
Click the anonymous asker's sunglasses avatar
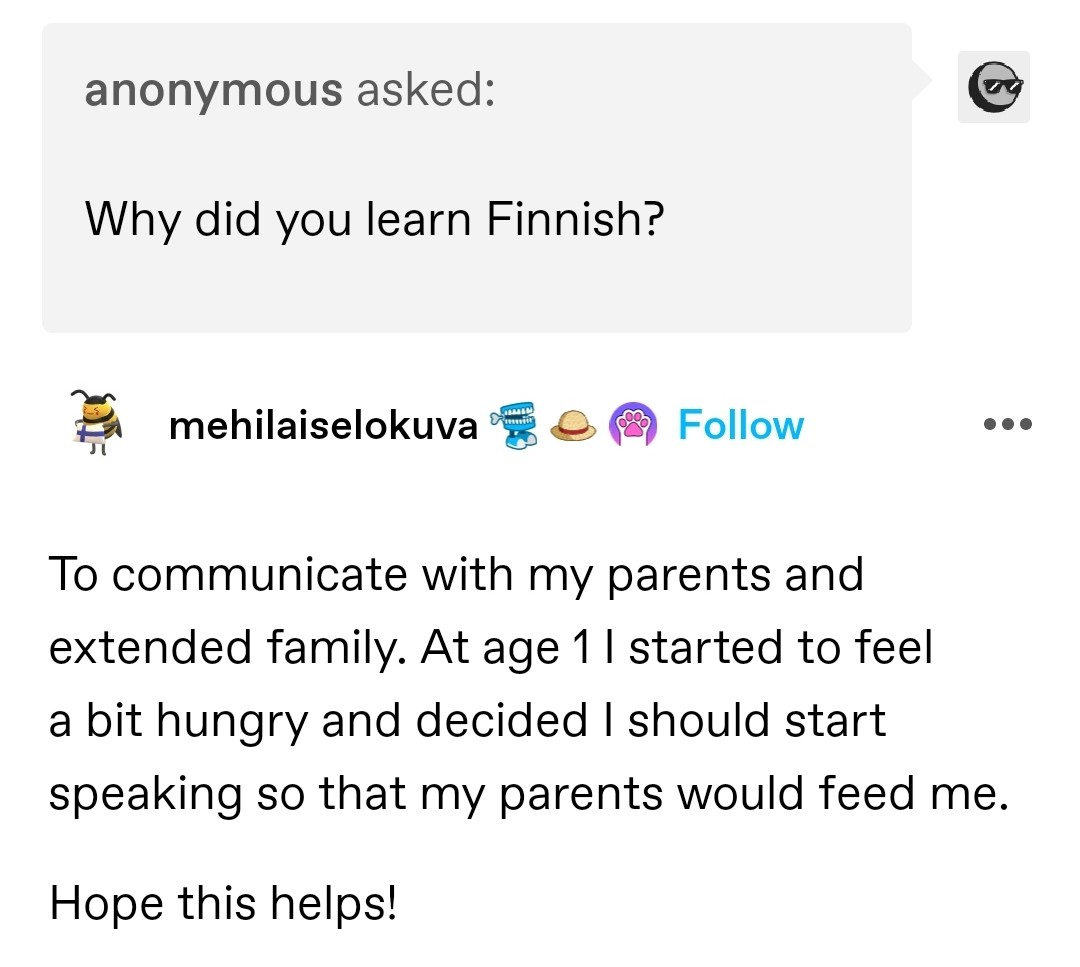(993, 87)
